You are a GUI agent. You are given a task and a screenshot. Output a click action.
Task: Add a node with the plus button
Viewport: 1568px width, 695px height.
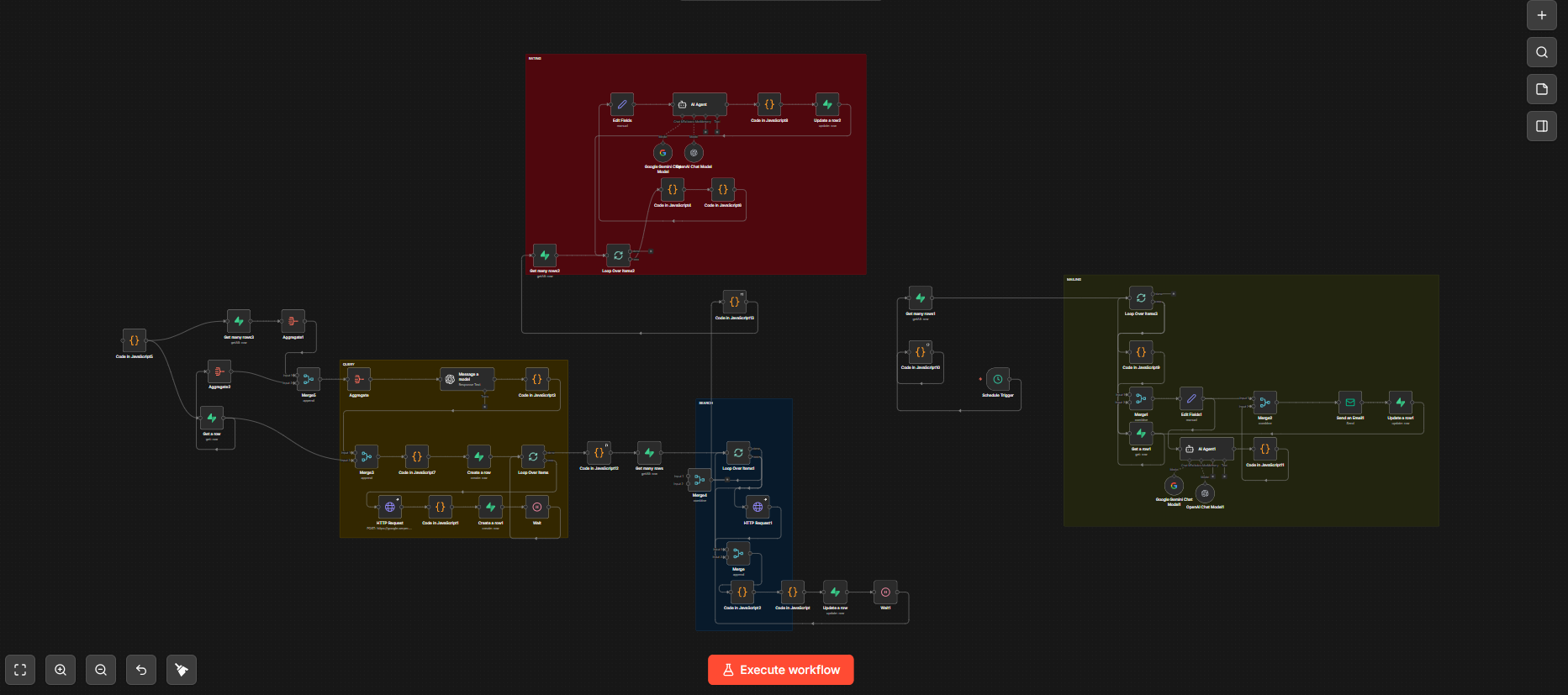1542,15
